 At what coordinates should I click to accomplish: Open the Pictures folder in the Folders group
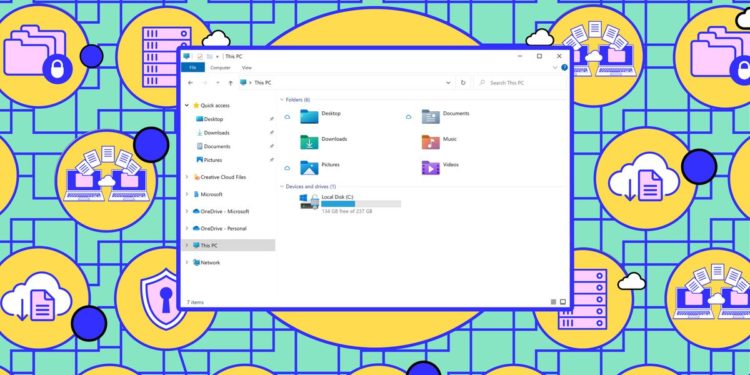[309, 167]
